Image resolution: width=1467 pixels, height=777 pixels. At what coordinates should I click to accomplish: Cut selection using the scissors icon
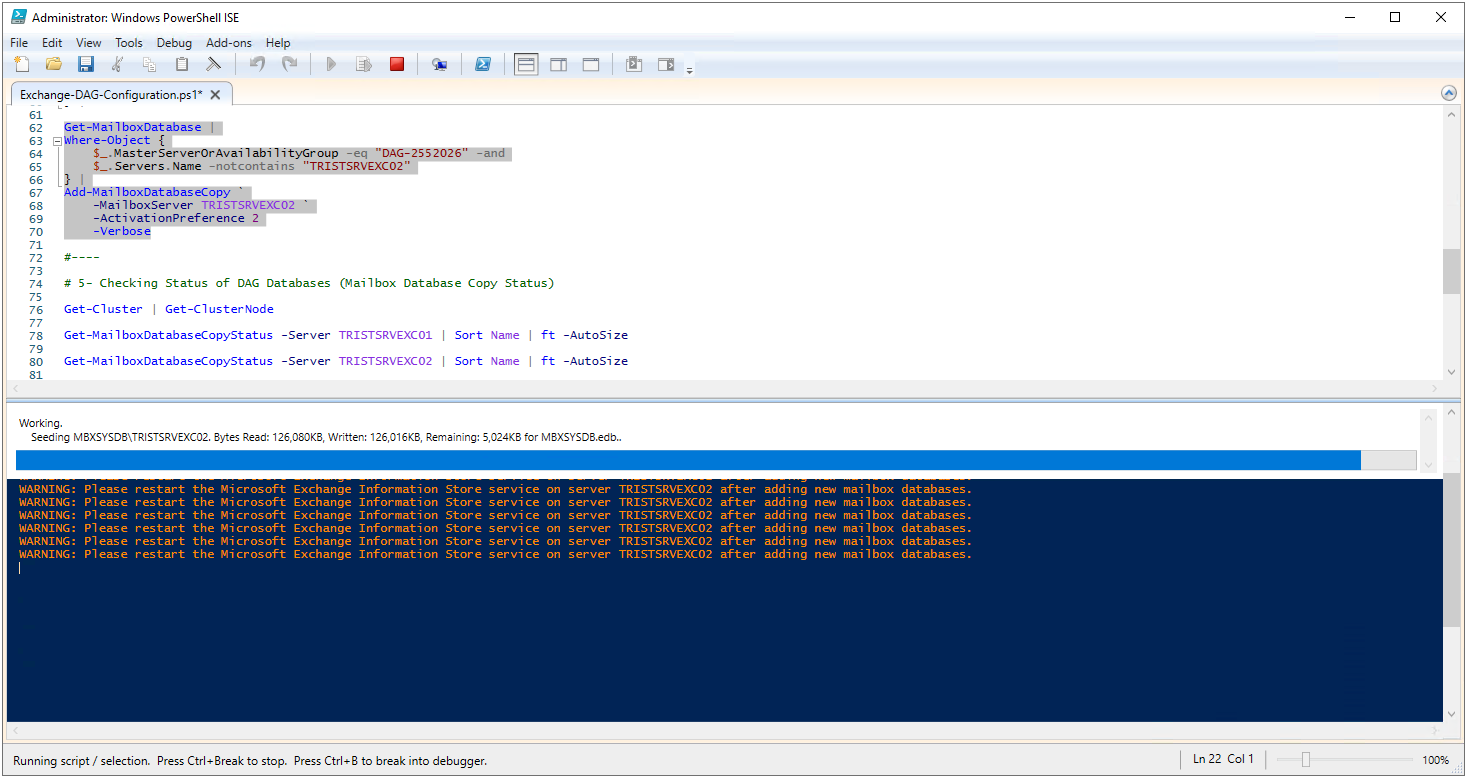(x=118, y=64)
